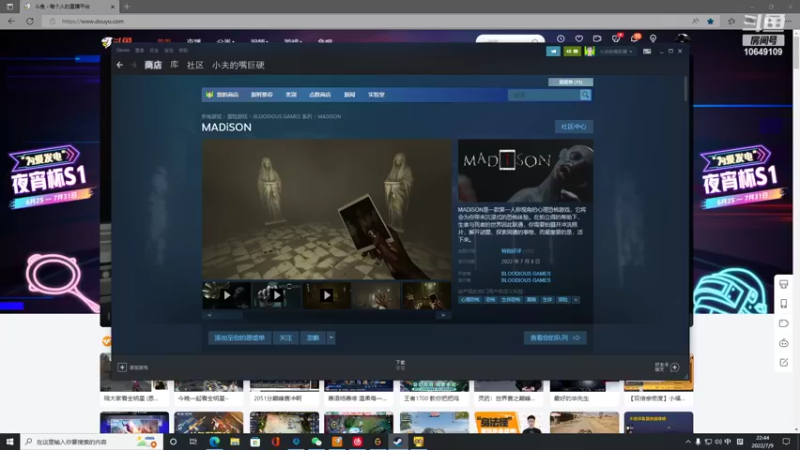This screenshot has width=800, height=450.
Task: Click Steam's blue announcements megaphone button
Action: [553, 51]
